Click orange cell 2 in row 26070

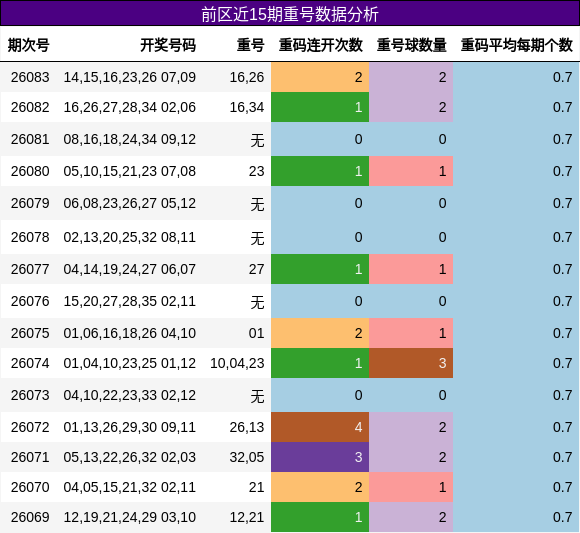click(x=320, y=487)
